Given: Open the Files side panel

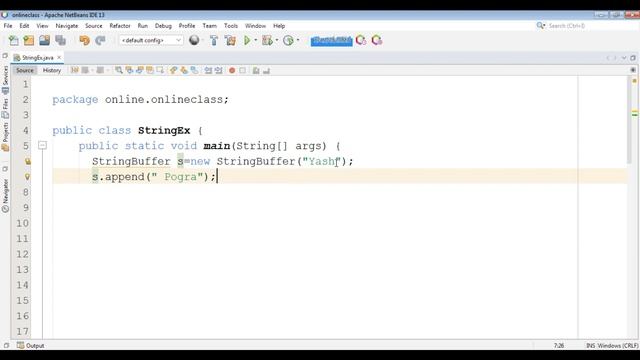Looking at the screenshot, I should click(5, 108).
